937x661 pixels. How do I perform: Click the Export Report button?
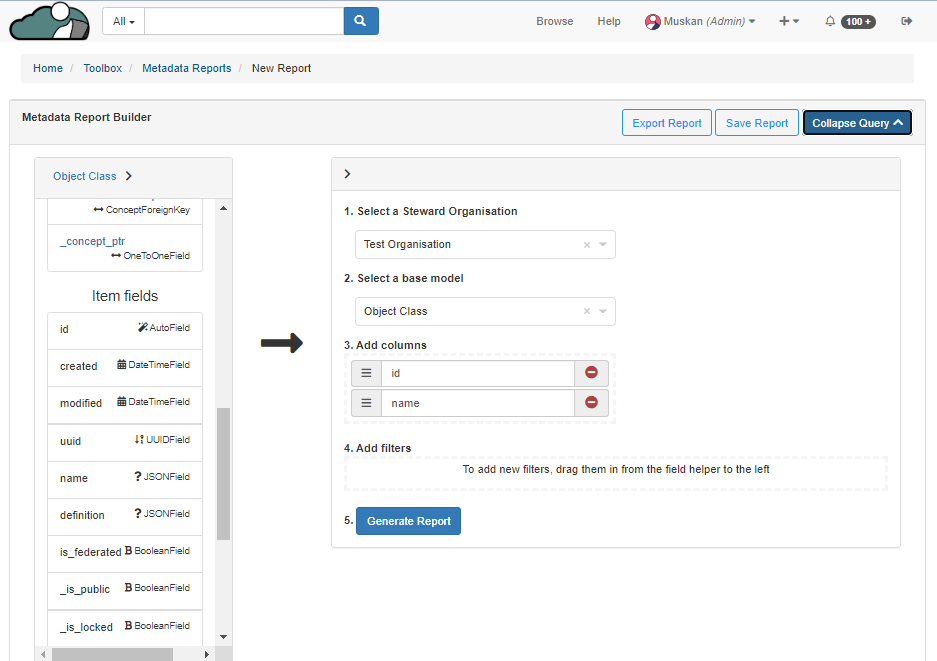point(667,123)
